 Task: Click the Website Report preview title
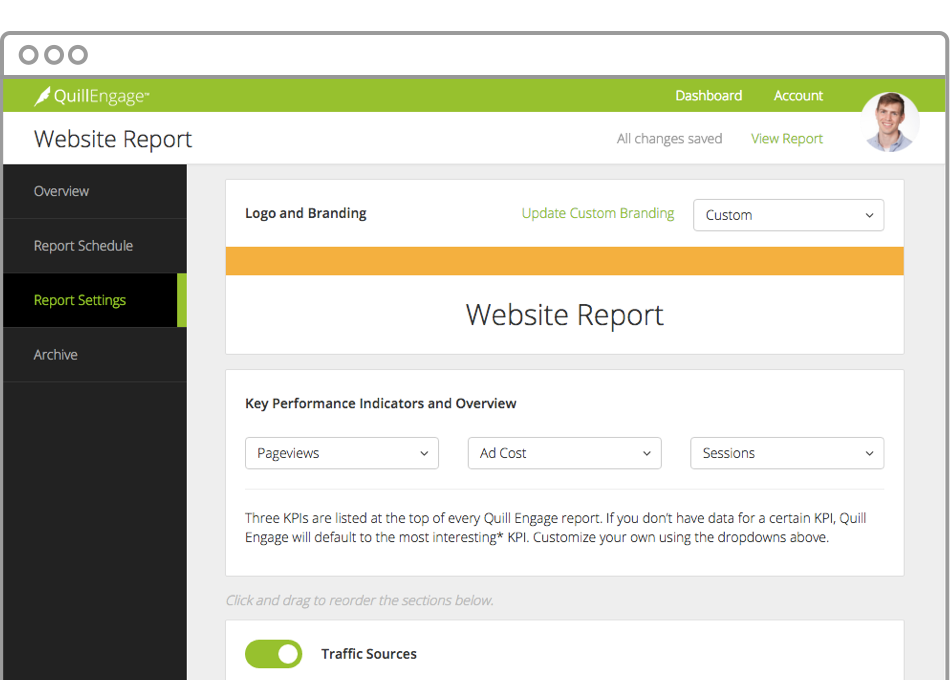(565, 315)
